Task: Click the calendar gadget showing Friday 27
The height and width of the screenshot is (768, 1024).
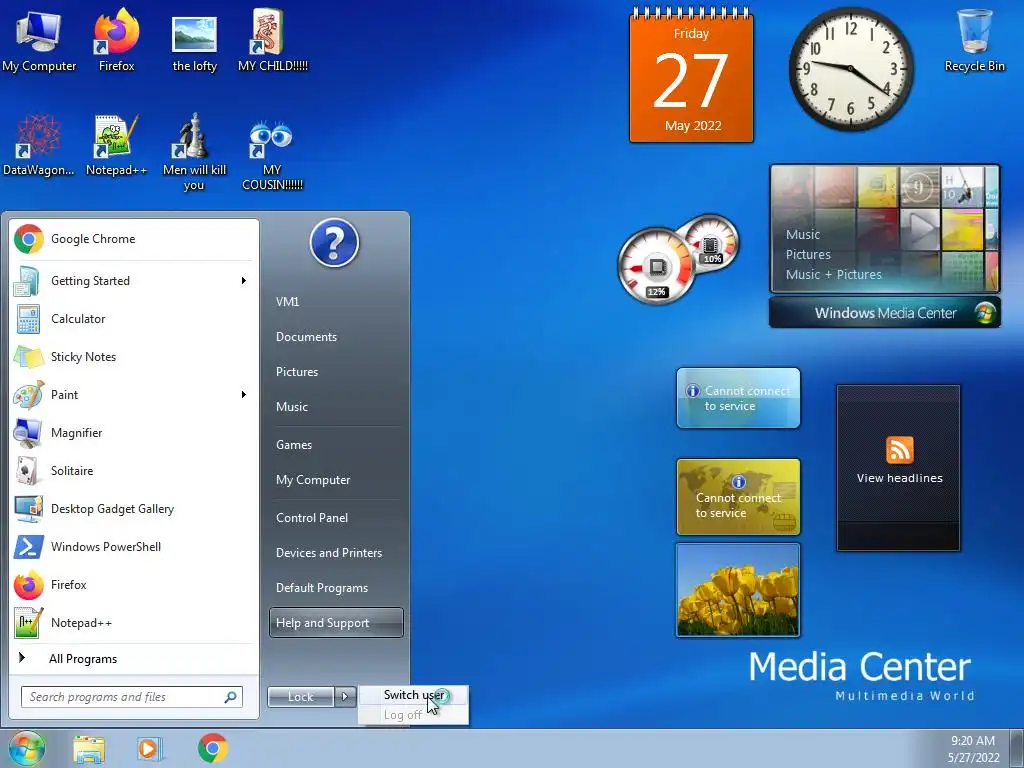Action: (691, 76)
